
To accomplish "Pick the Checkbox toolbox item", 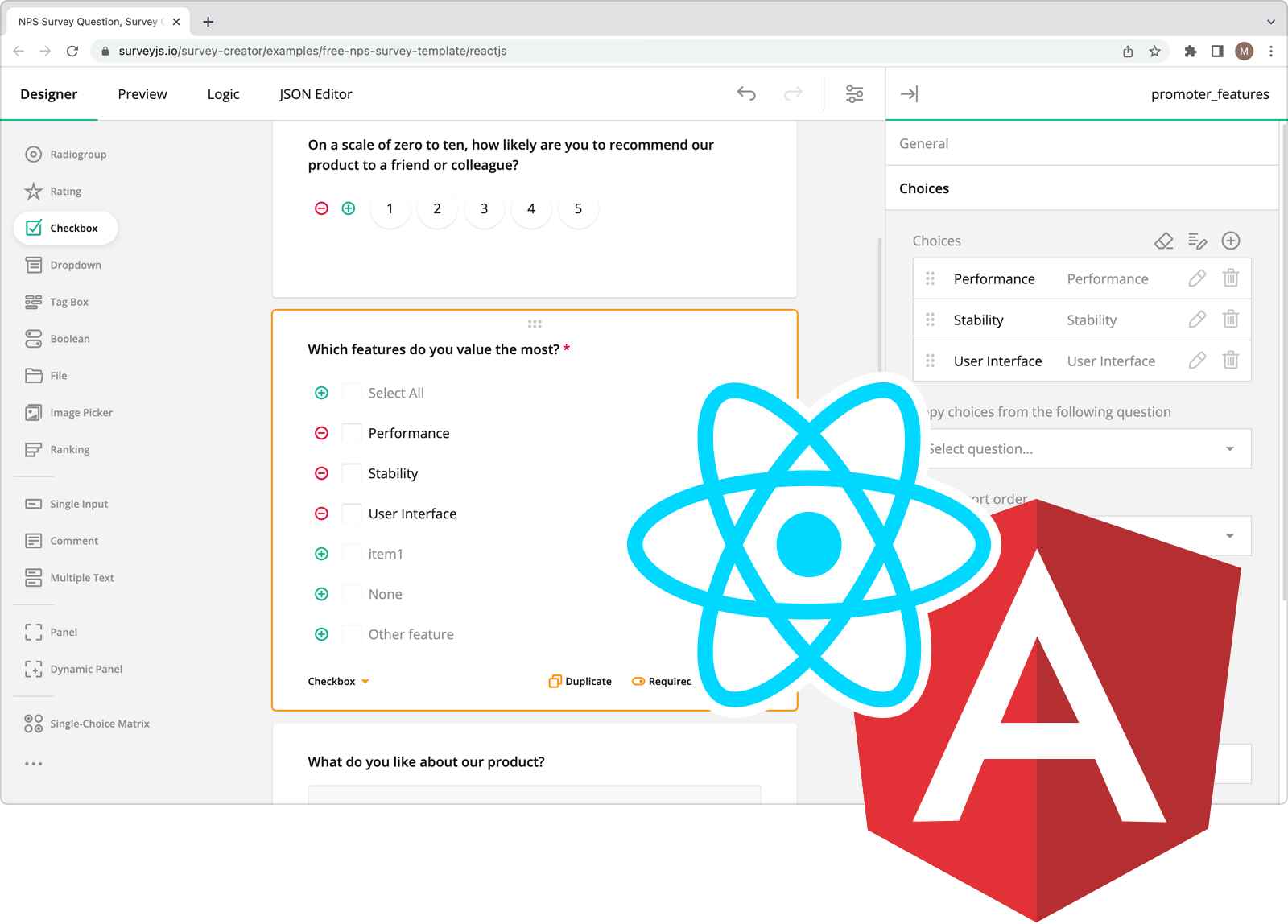I will pyautogui.click(x=66, y=229).
